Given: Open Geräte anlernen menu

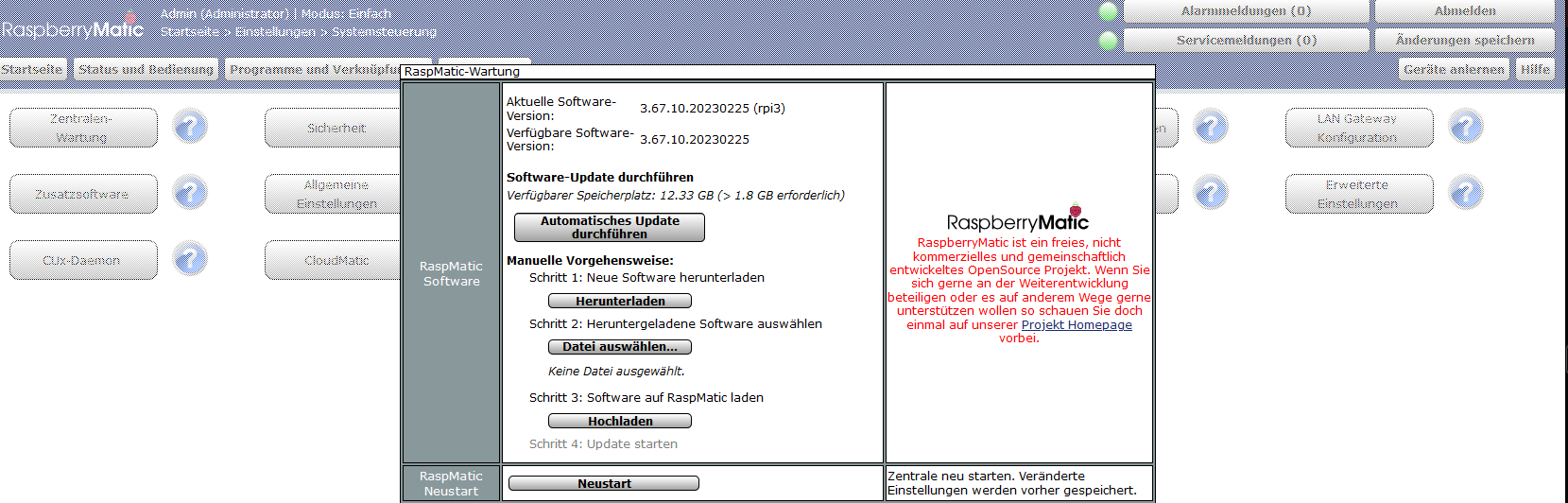Looking at the screenshot, I should coord(1454,69).
